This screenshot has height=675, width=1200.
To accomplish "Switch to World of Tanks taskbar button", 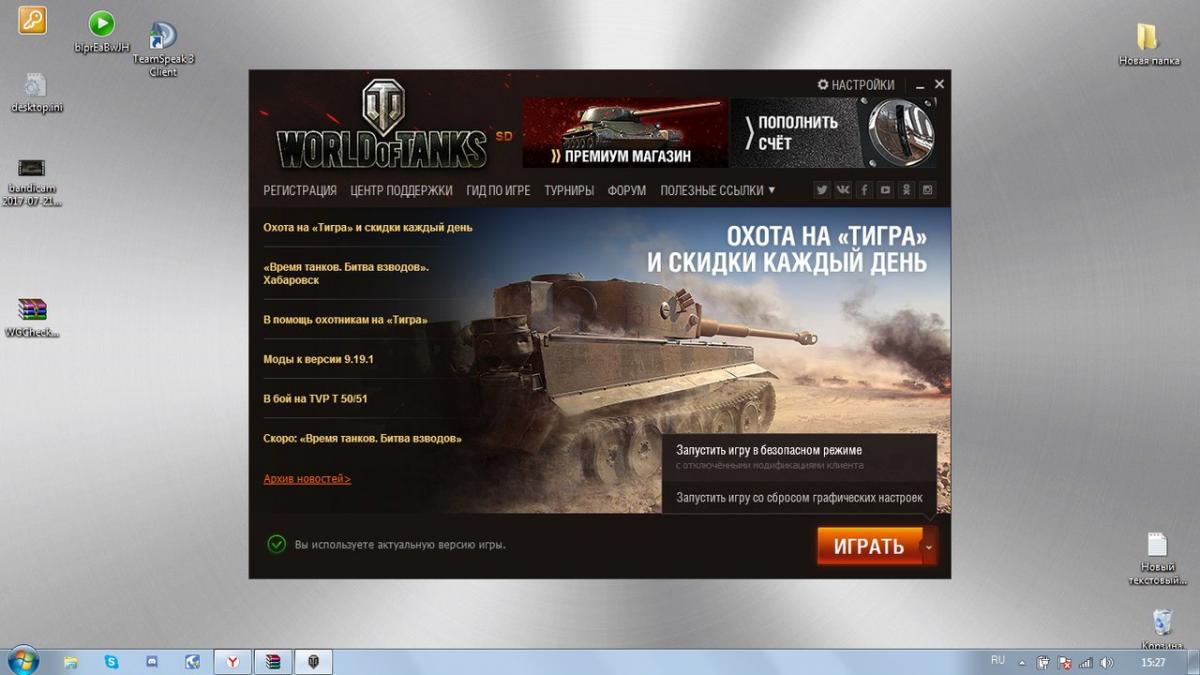I will [313, 662].
